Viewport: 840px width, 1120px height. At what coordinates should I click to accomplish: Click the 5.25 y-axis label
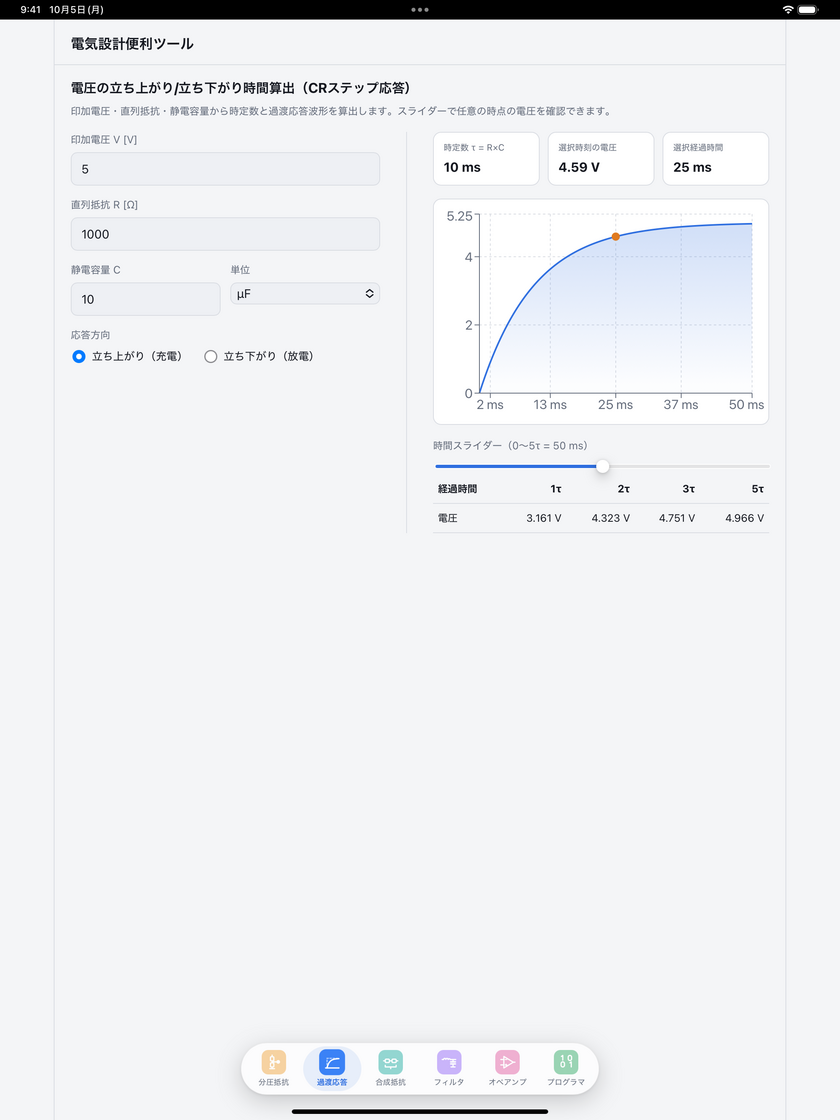459,216
